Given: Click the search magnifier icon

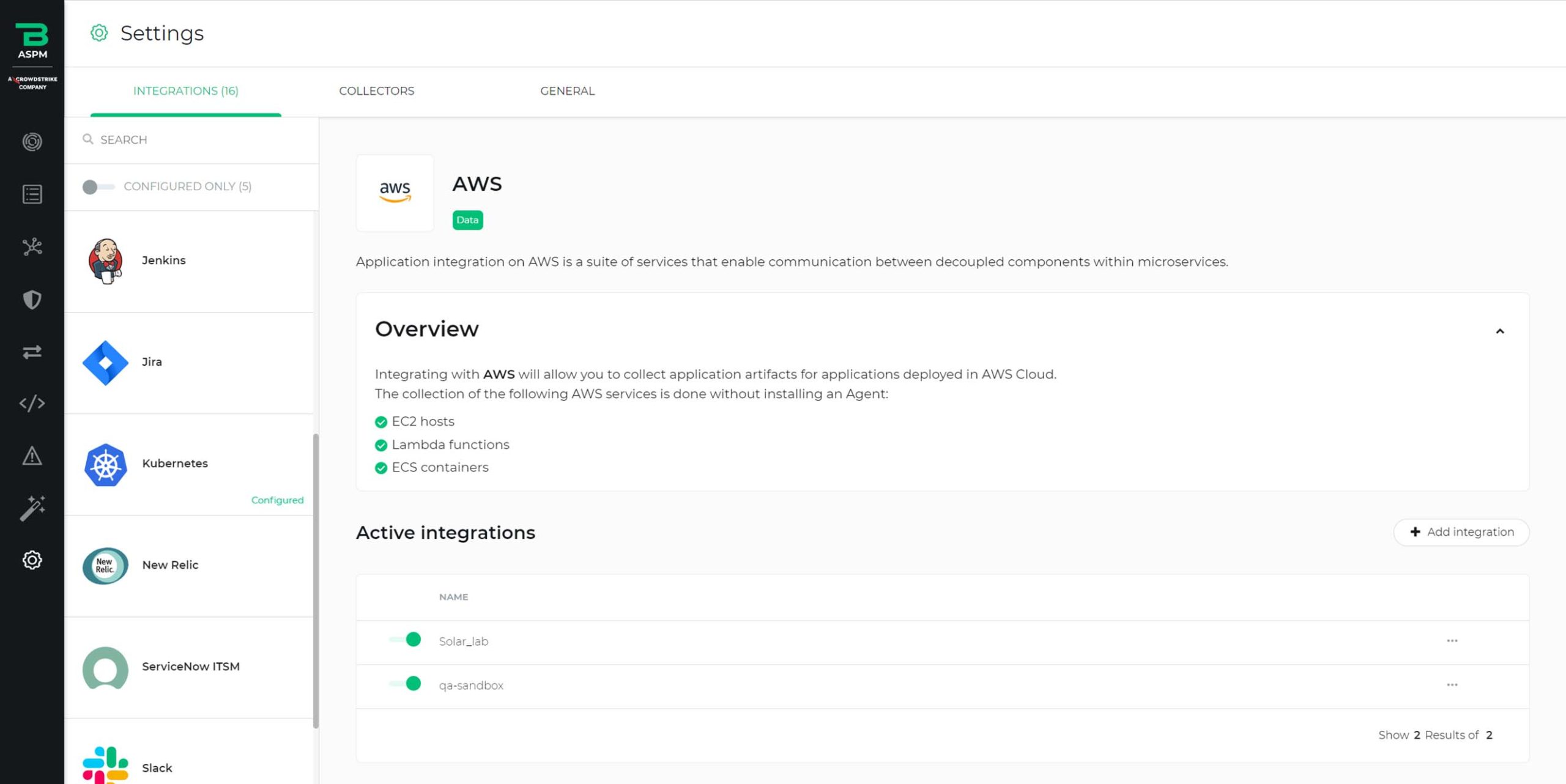Looking at the screenshot, I should [x=88, y=139].
